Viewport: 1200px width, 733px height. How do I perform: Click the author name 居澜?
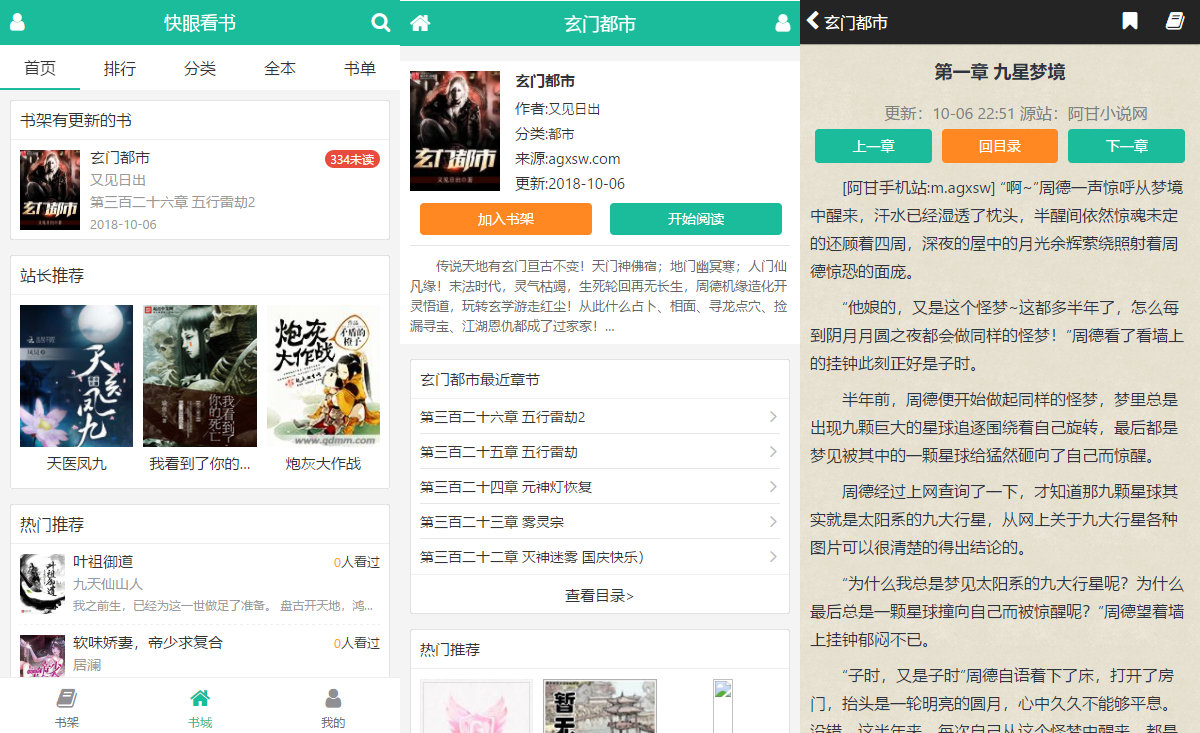pos(87,664)
